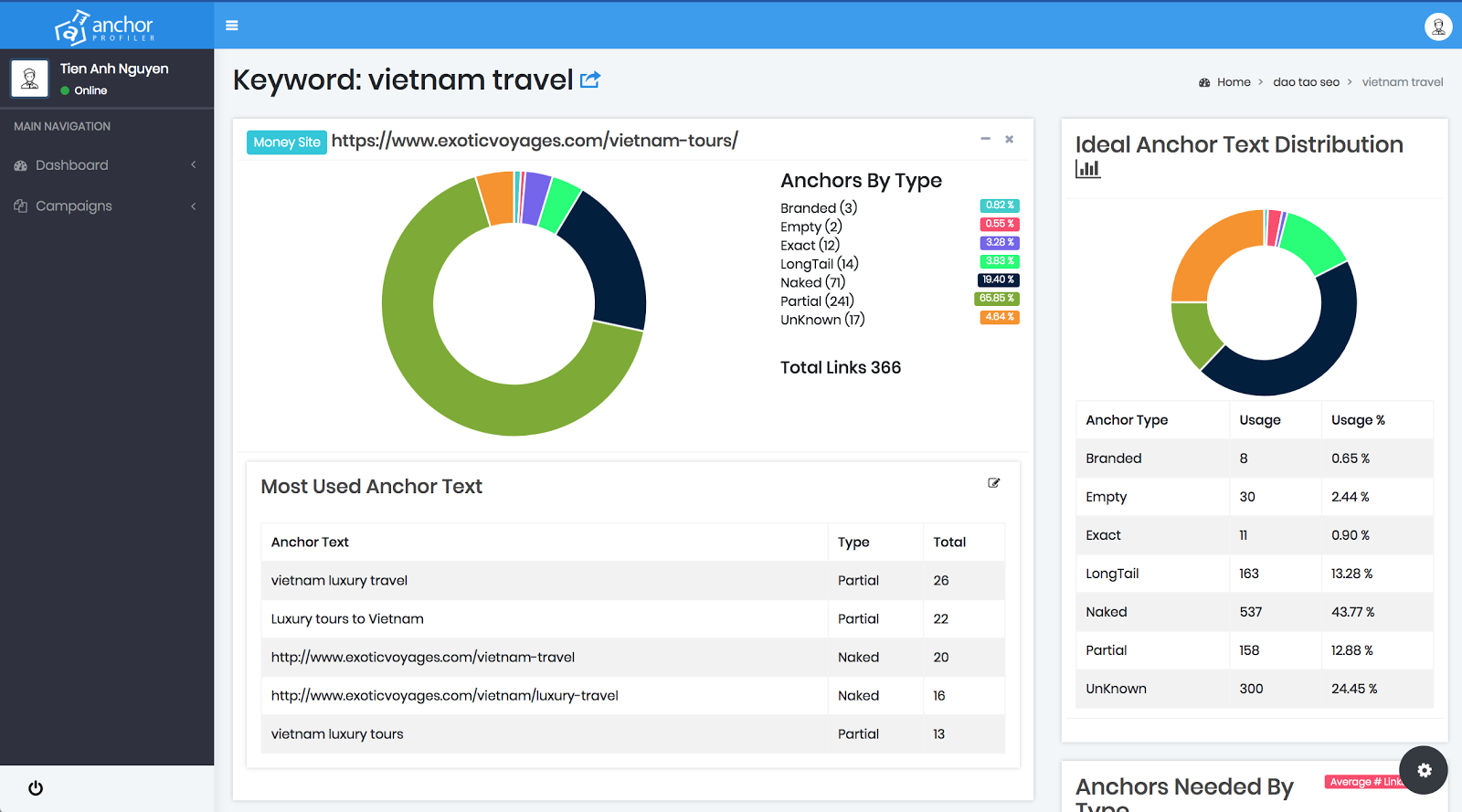This screenshot has height=812, width=1462.
Task: Click the Branded 0.82 % color badge
Action: click(999, 206)
